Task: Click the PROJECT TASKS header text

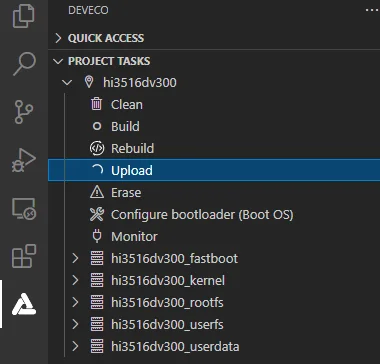Action: click(x=109, y=61)
